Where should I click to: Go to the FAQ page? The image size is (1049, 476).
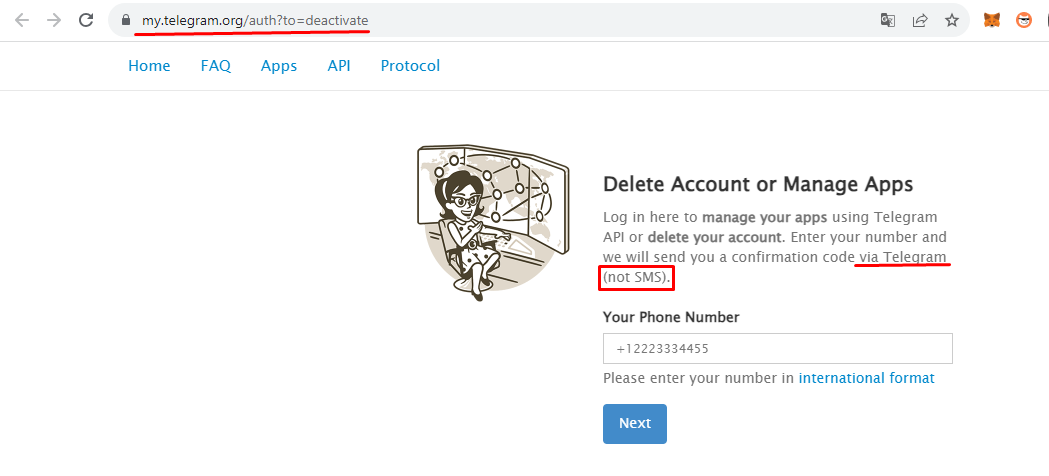pos(215,66)
